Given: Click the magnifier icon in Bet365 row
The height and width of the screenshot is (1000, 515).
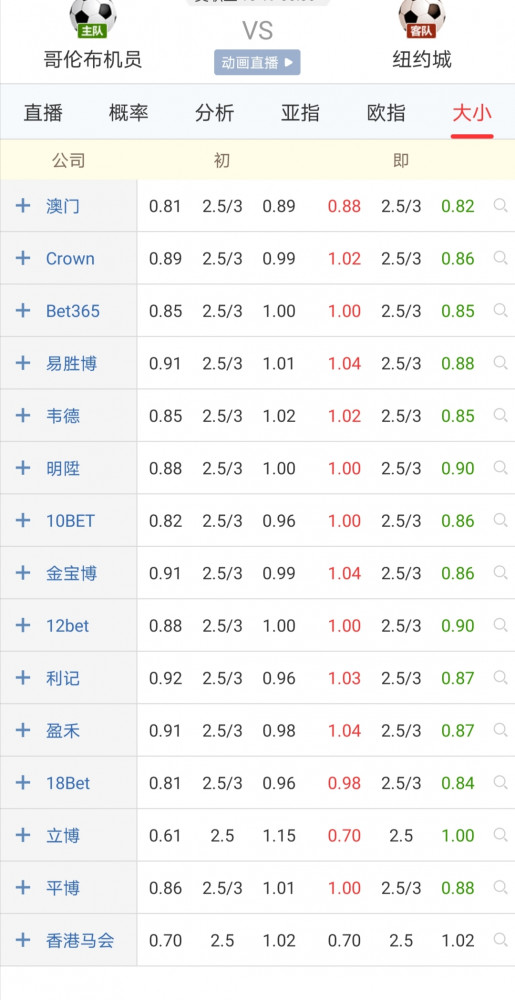Looking at the screenshot, I should [500, 311].
